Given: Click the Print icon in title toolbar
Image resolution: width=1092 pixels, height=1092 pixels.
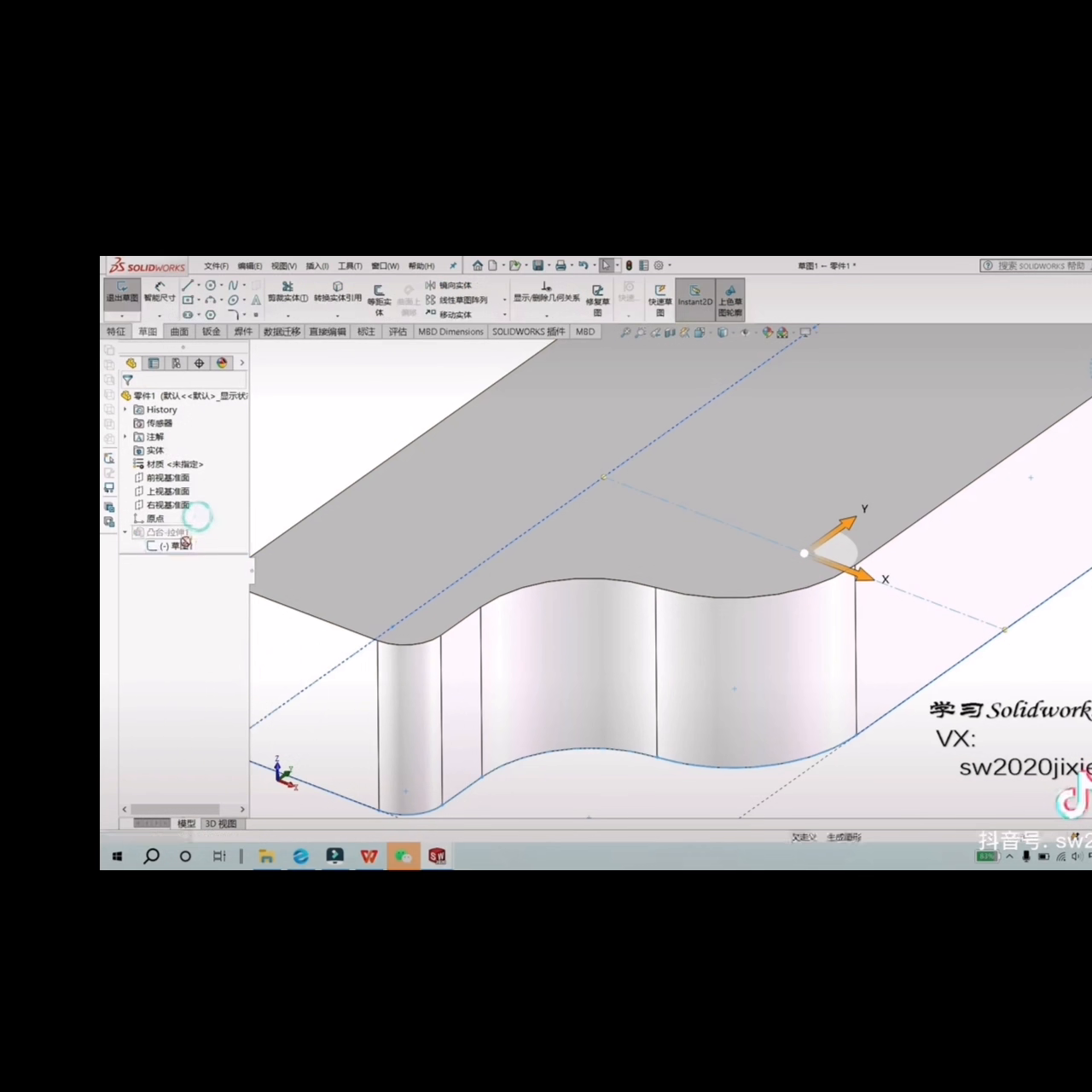Looking at the screenshot, I should (561, 265).
